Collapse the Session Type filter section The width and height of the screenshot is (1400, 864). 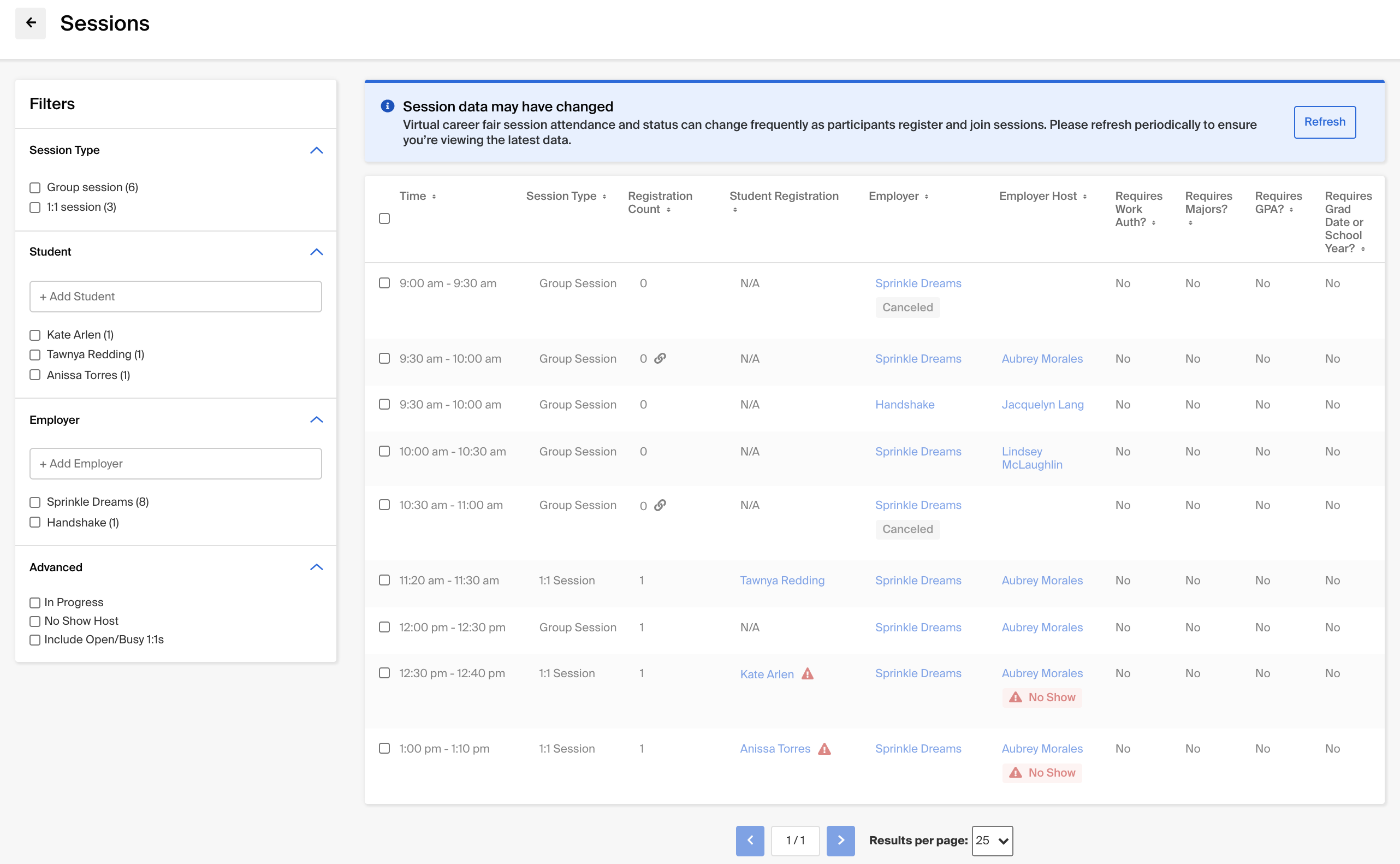(317, 150)
